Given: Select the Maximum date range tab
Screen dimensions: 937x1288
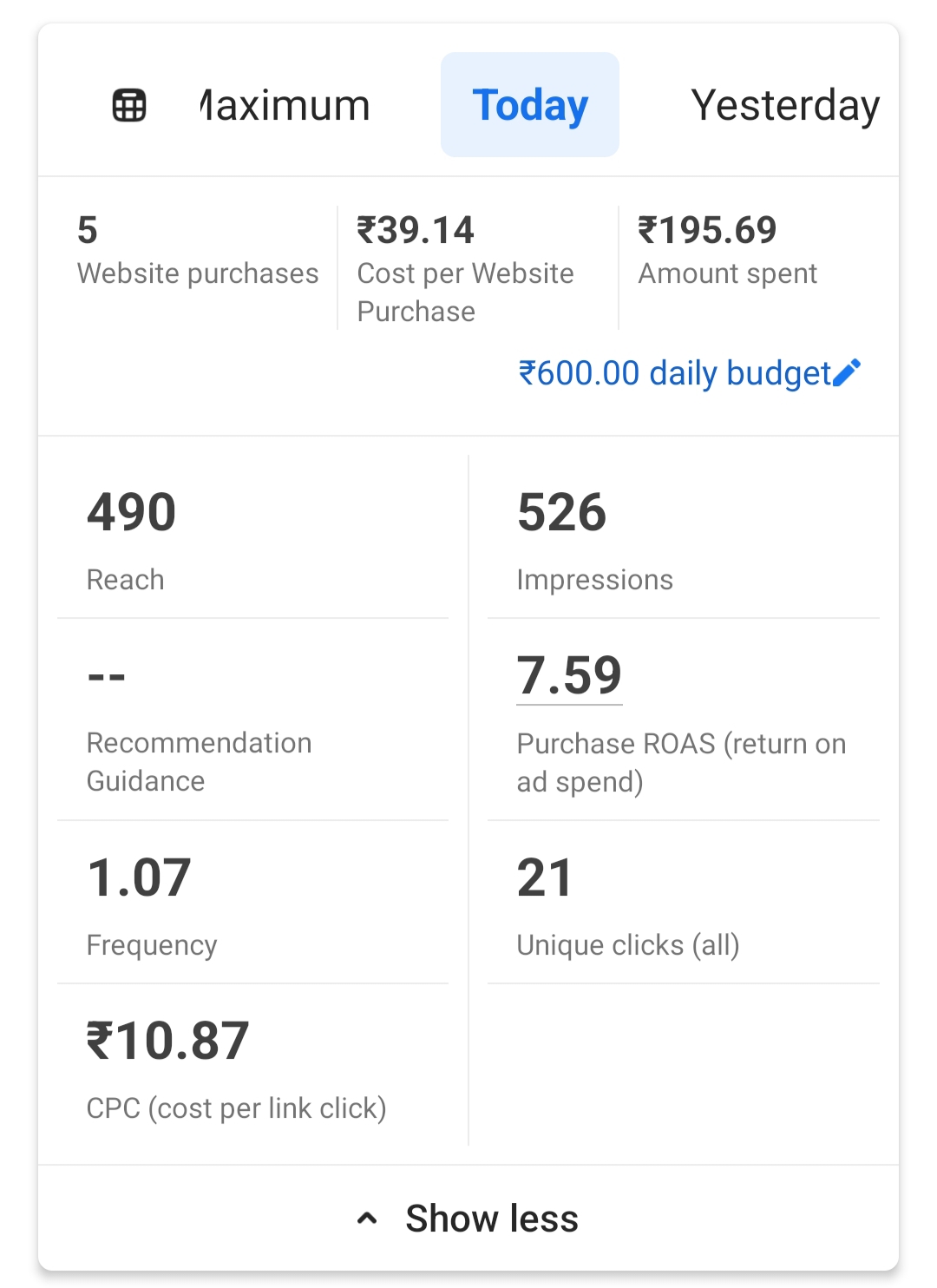Looking at the screenshot, I should [285, 105].
